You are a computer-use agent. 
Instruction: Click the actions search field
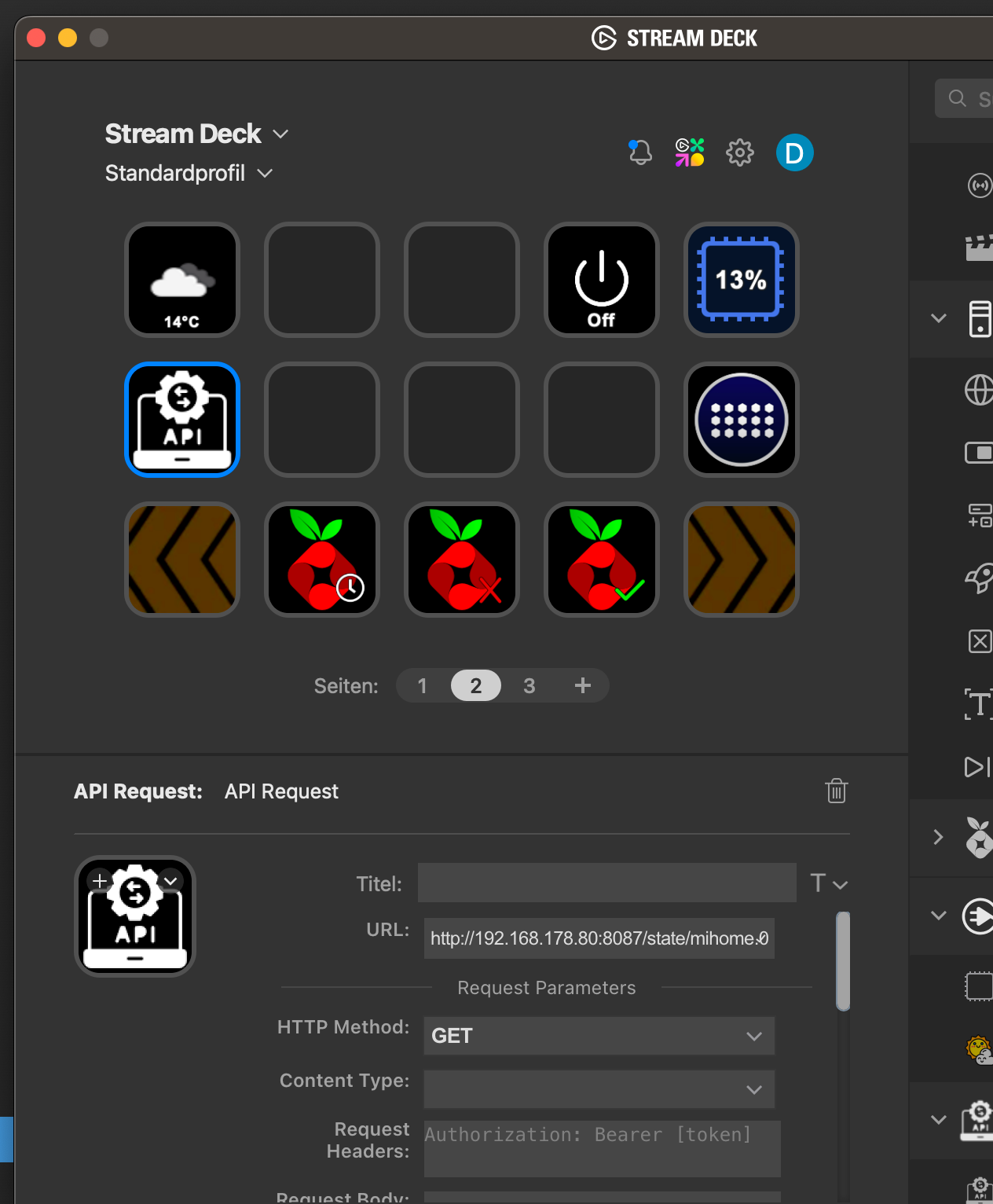click(x=964, y=98)
